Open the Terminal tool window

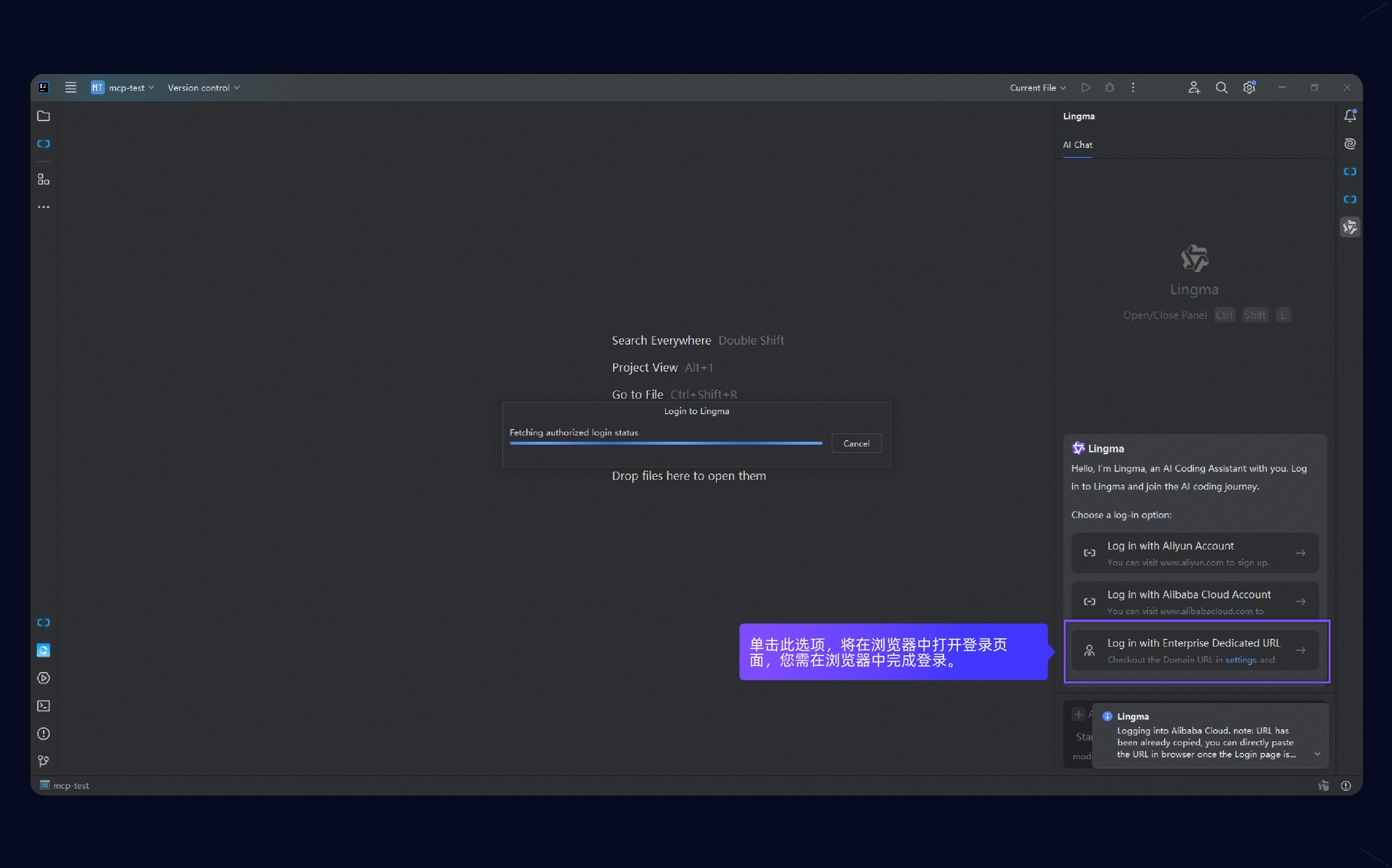pyautogui.click(x=43, y=706)
